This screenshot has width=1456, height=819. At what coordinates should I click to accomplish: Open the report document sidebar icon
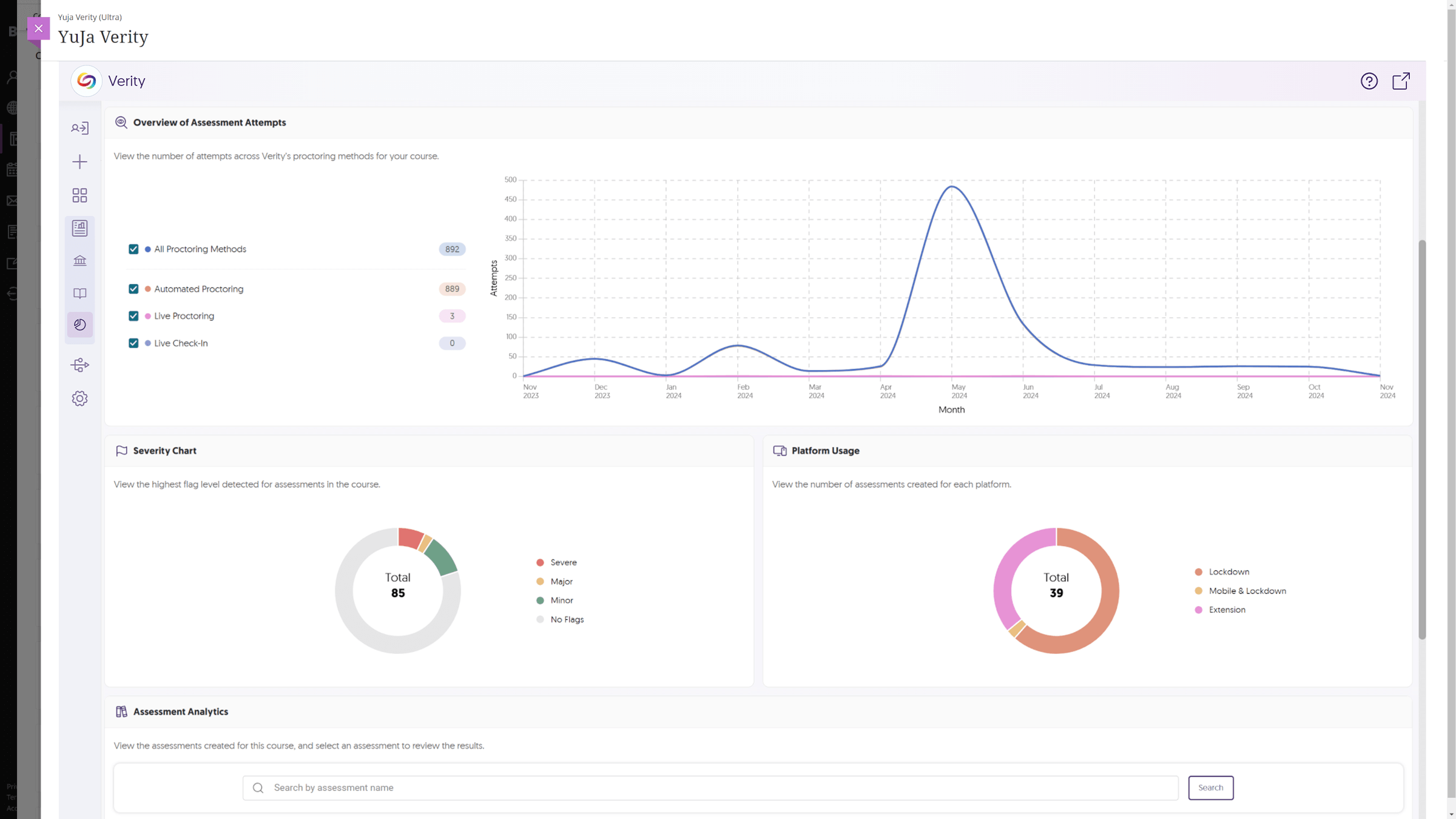79,228
